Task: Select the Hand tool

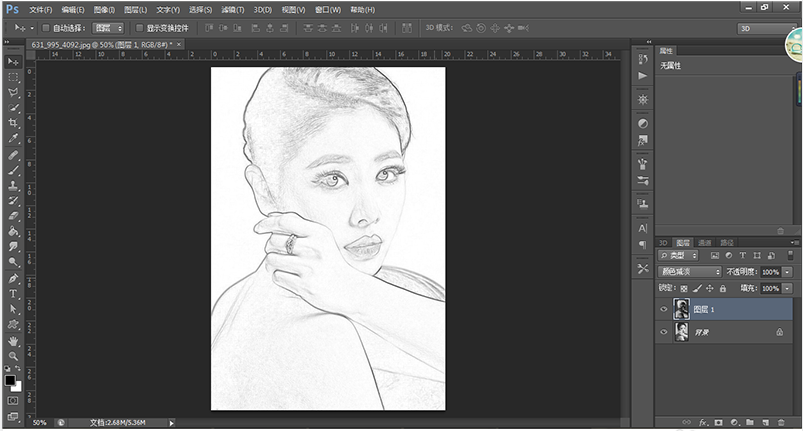Action: [x=13, y=340]
